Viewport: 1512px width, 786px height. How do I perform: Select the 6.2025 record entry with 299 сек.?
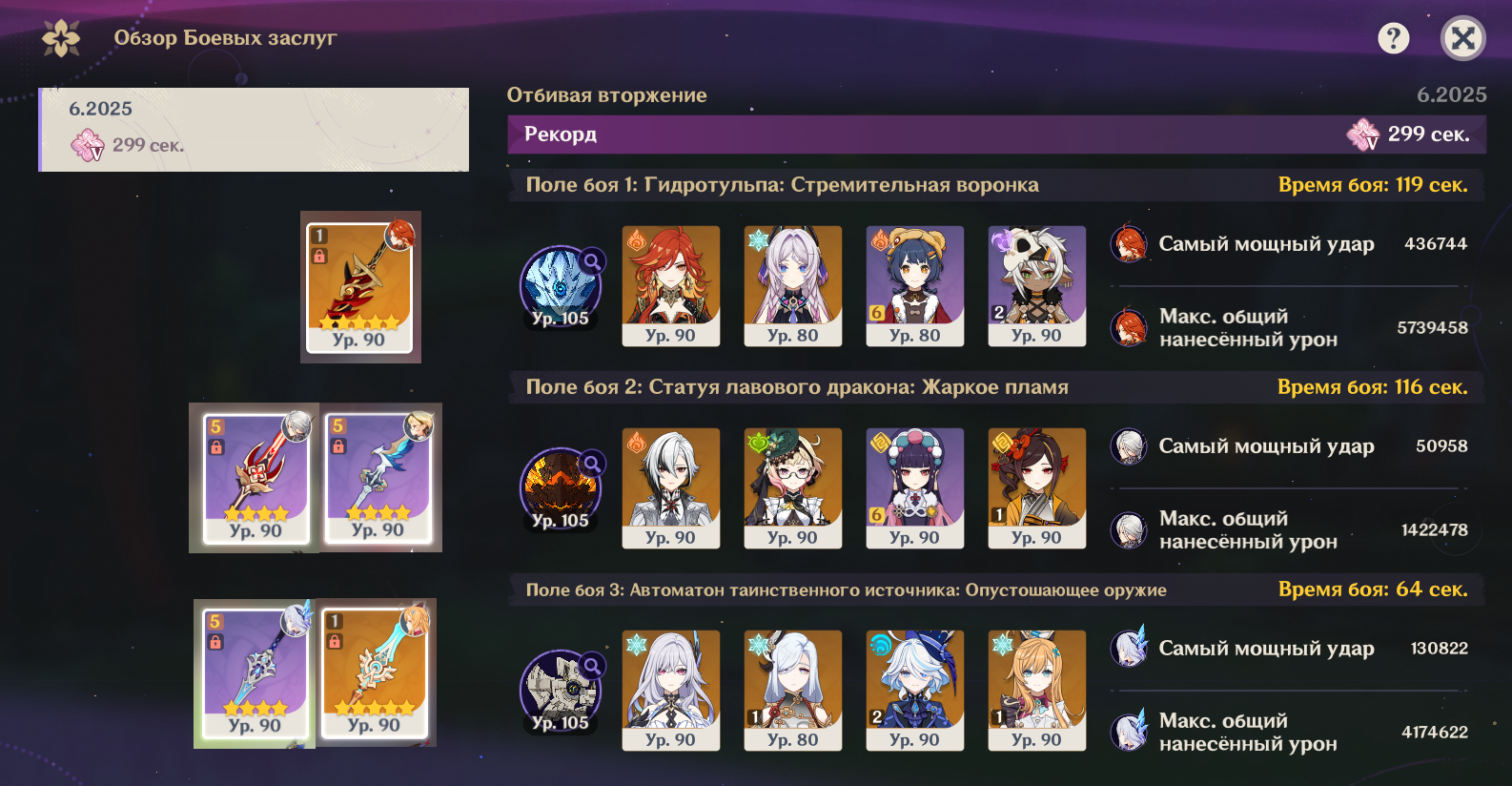click(x=254, y=130)
